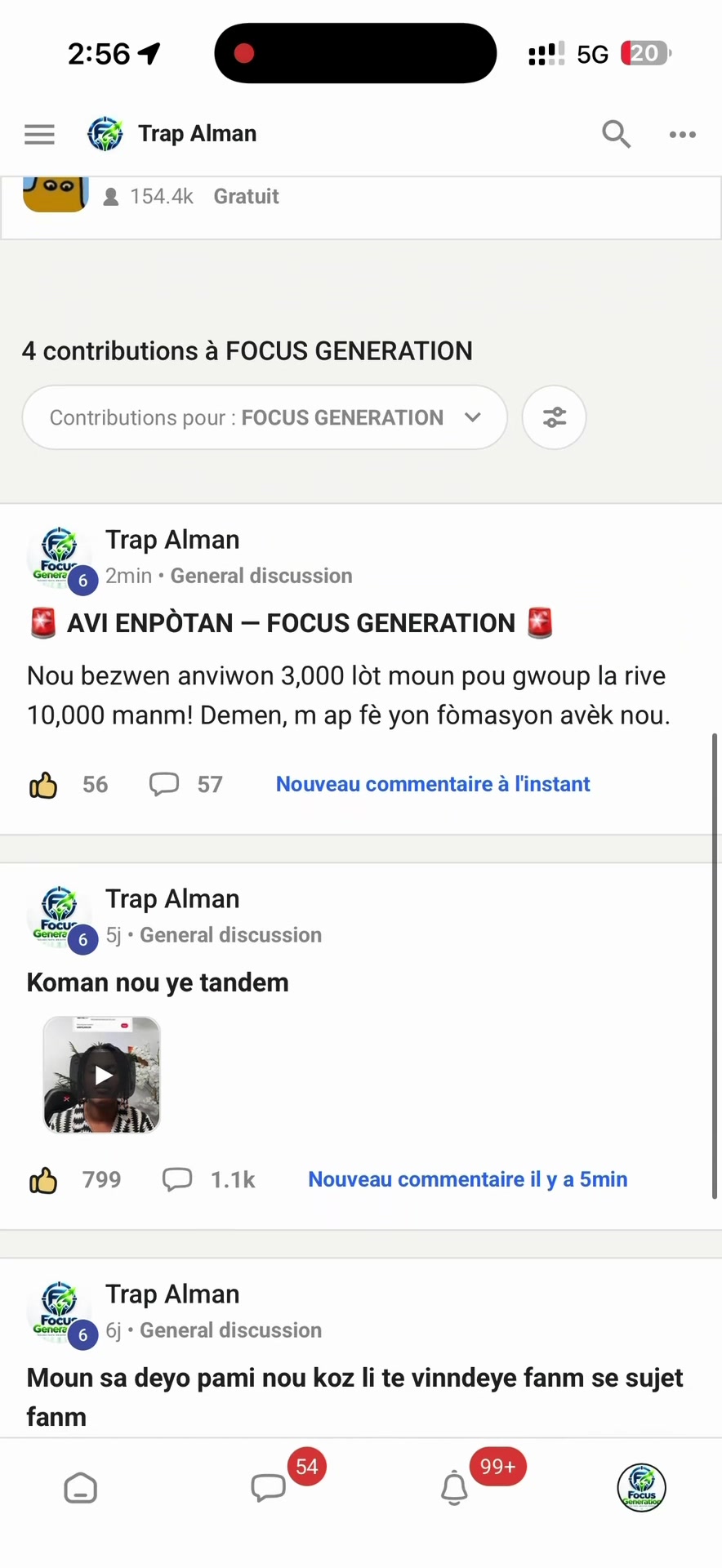Like the AVI ENPÒTAN post
The height and width of the screenshot is (1568, 722).
pos(43,785)
